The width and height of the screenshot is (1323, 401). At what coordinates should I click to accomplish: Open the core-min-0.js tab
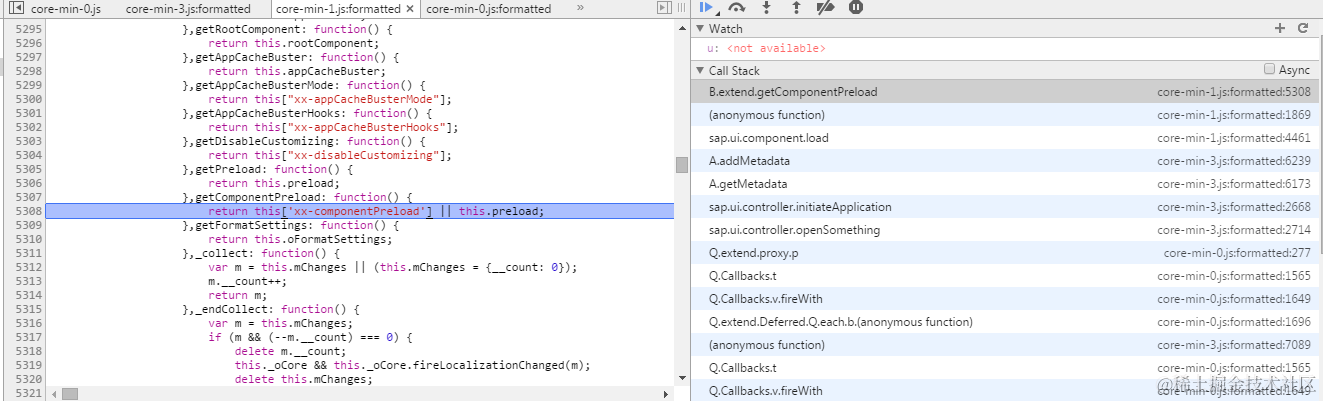(66, 9)
